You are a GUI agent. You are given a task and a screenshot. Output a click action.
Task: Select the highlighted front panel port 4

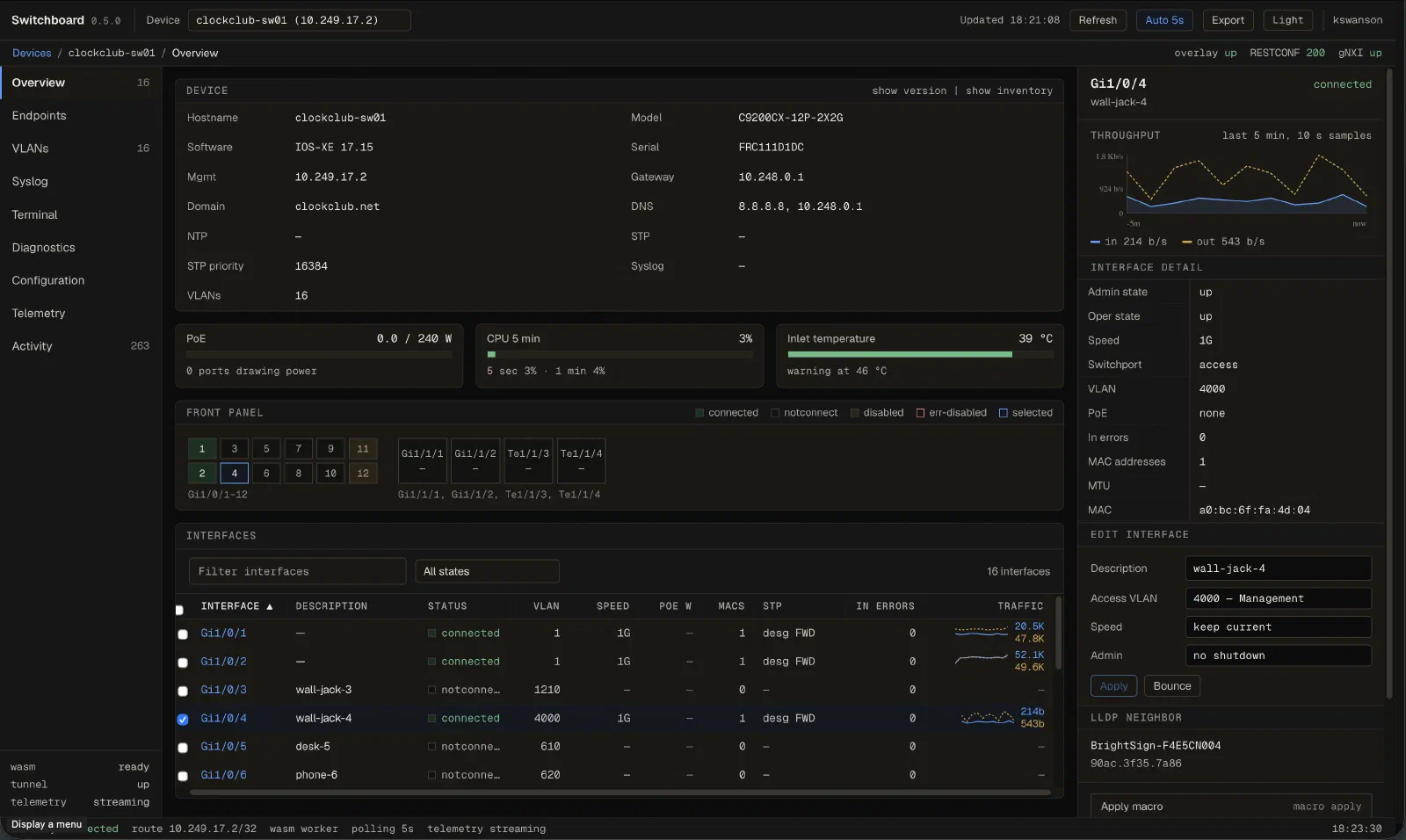[235, 474]
